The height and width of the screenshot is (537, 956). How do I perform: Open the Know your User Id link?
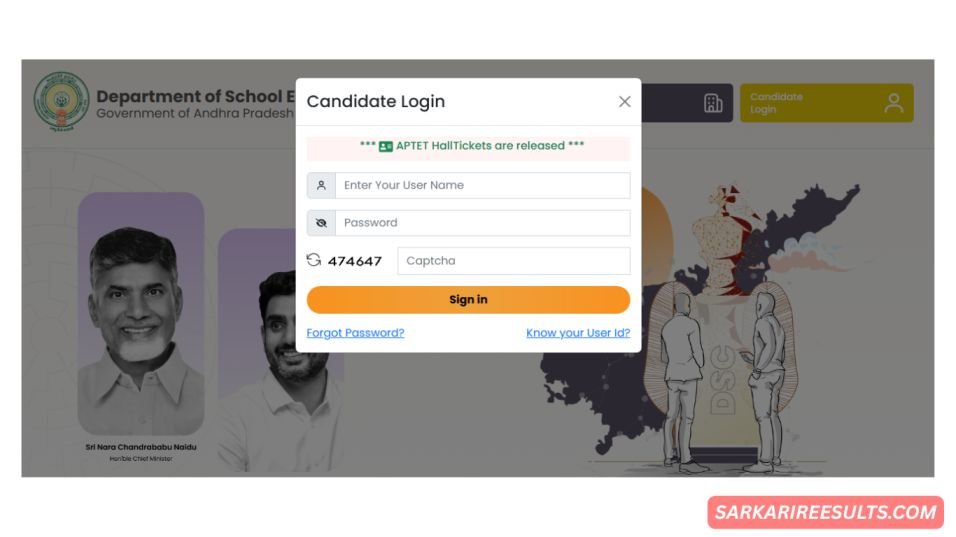pyautogui.click(x=578, y=333)
